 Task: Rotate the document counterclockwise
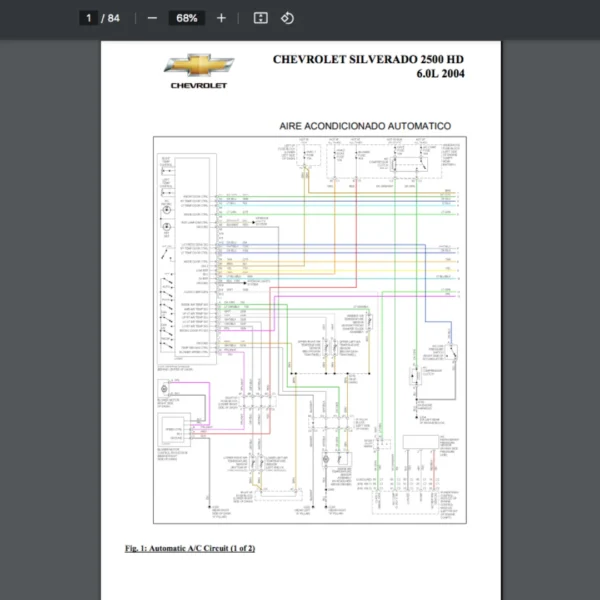click(x=287, y=18)
